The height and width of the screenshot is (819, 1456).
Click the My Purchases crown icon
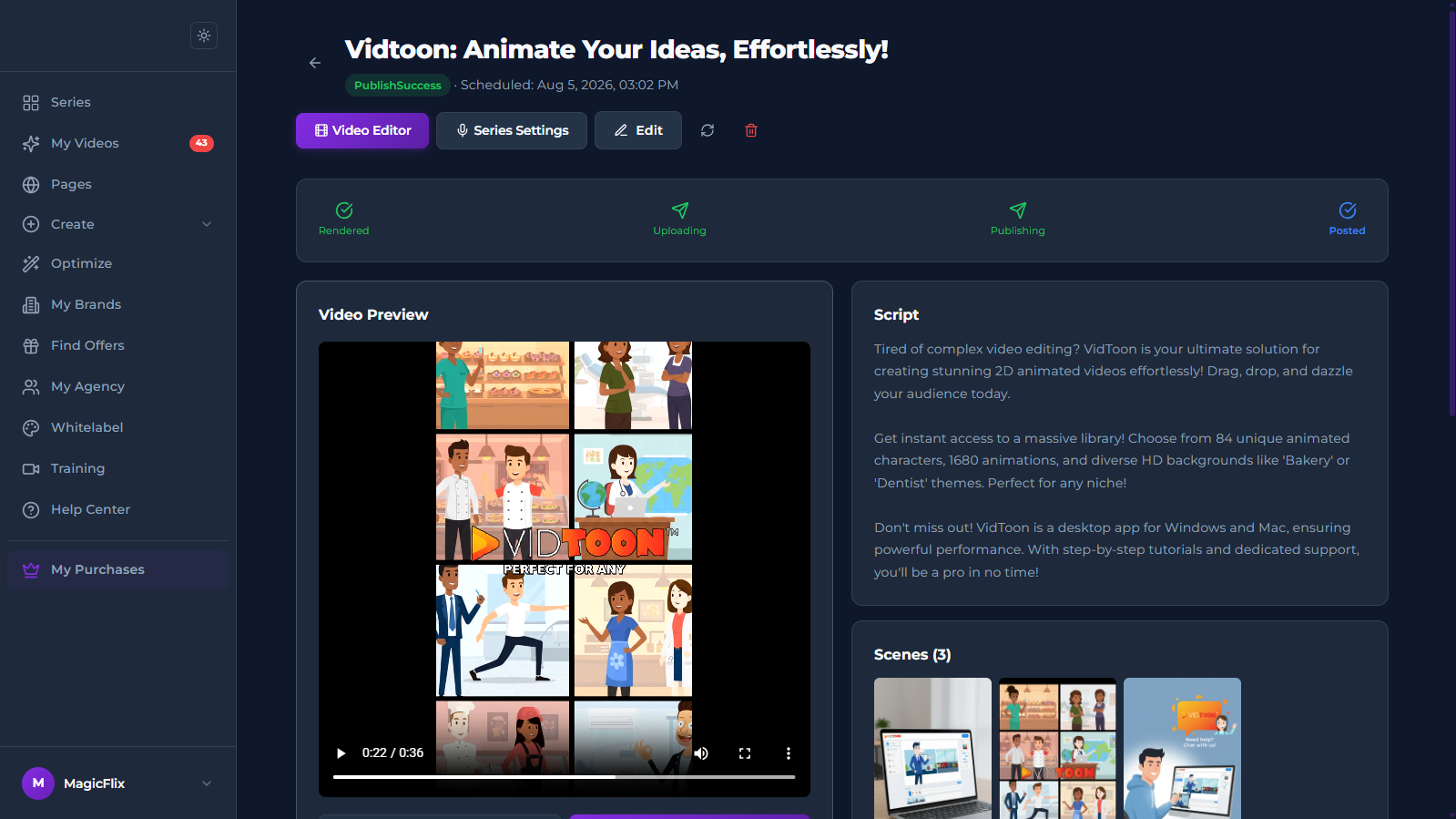[31, 569]
